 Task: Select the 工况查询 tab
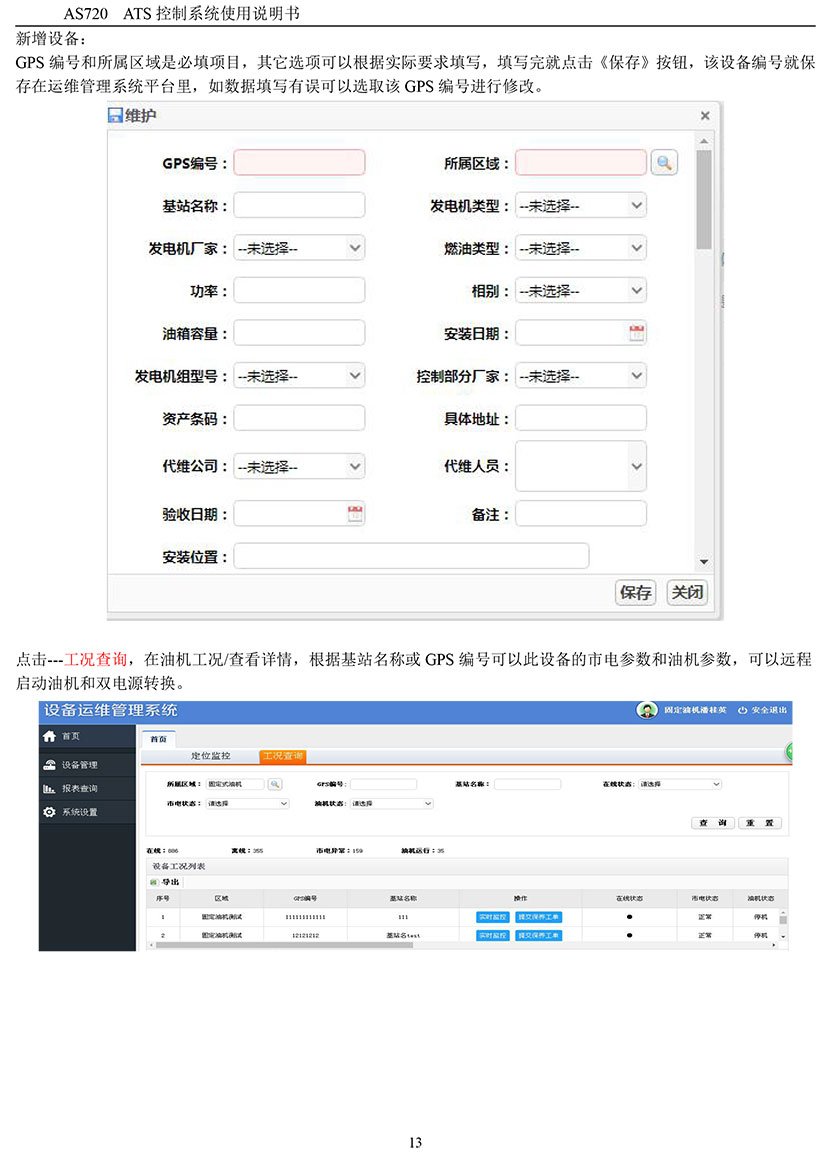click(x=281, y=756)
